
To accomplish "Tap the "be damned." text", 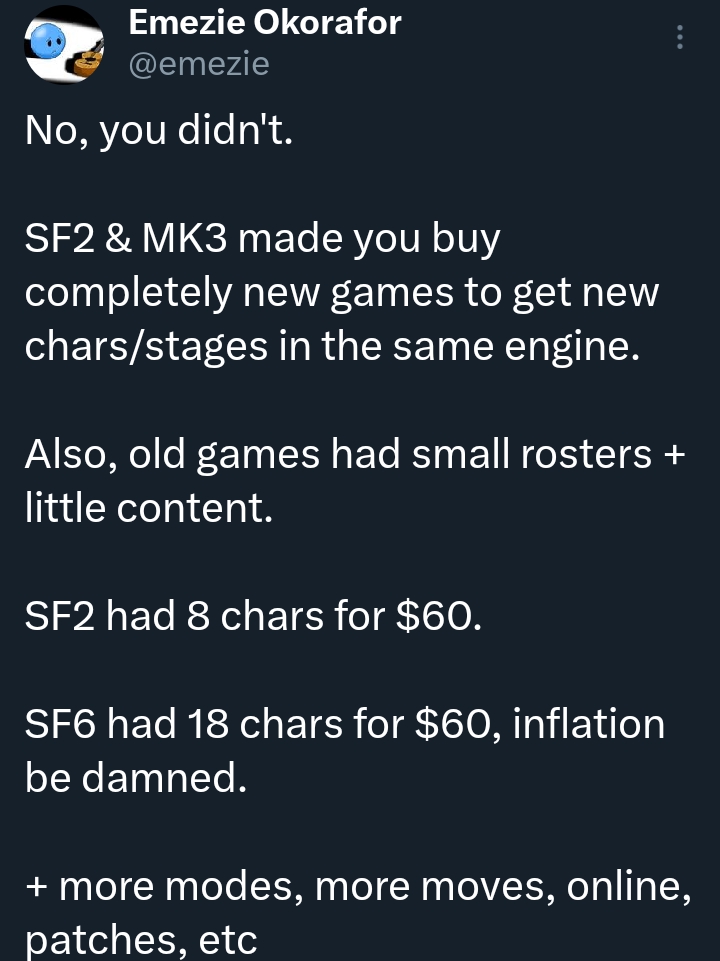I will [135, 778].
